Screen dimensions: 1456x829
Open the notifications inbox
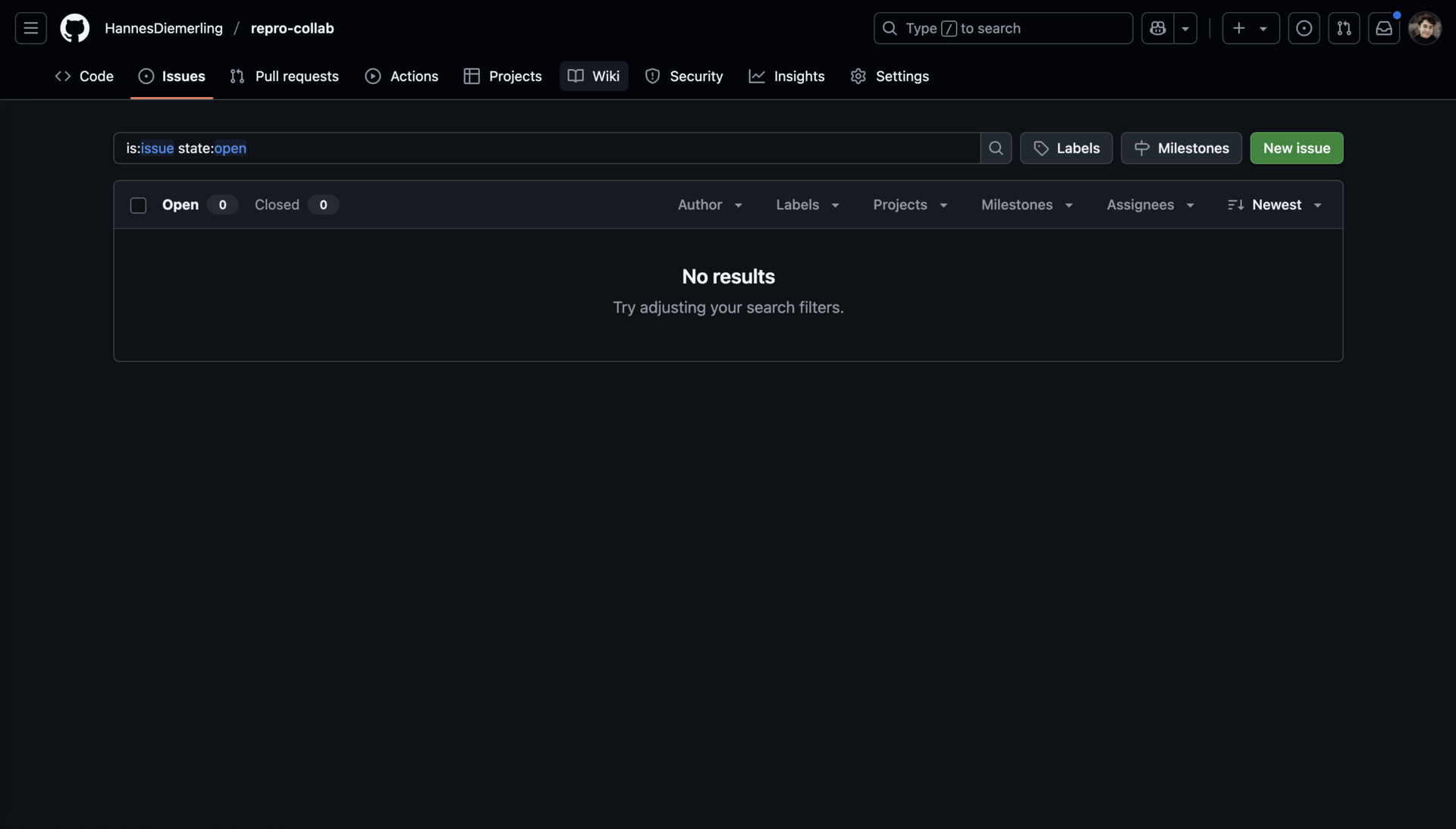[1384, 28]
